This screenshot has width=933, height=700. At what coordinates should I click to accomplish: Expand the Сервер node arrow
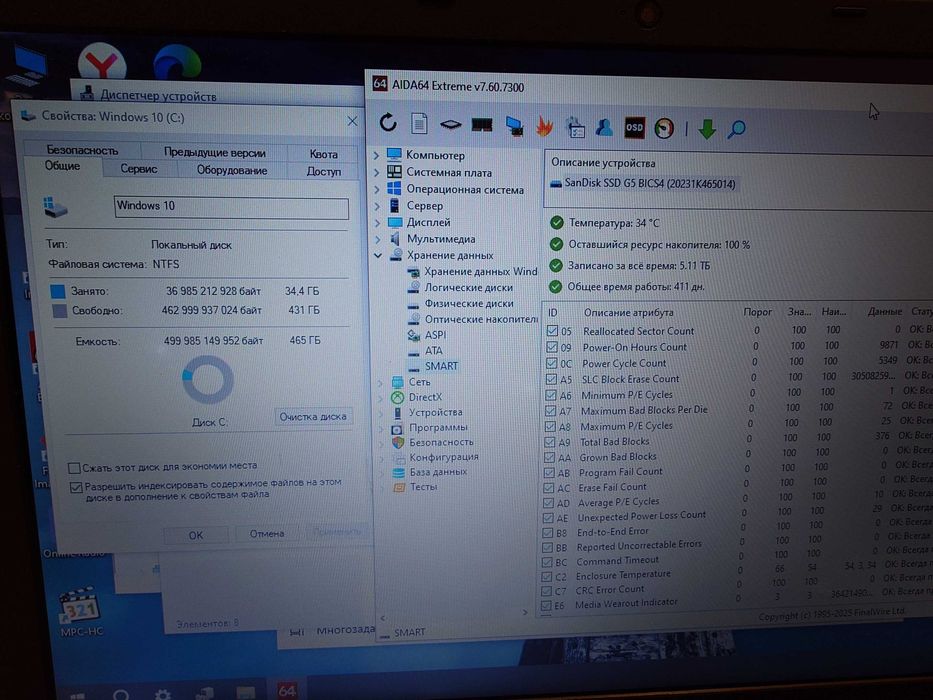(x=377, y=206)
